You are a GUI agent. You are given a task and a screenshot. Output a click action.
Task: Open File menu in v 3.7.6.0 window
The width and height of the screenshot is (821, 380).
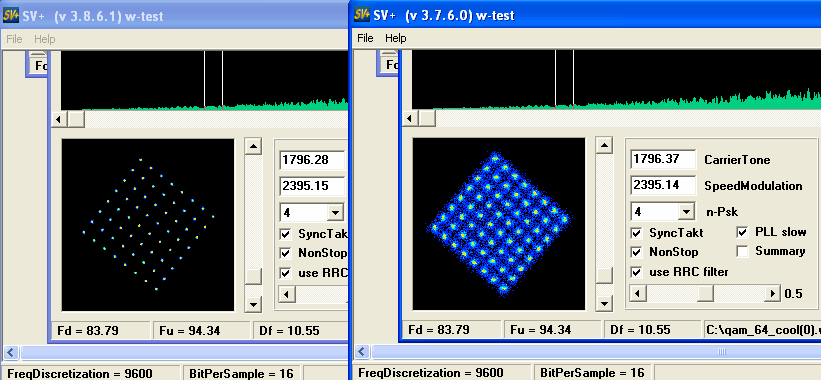365,38
